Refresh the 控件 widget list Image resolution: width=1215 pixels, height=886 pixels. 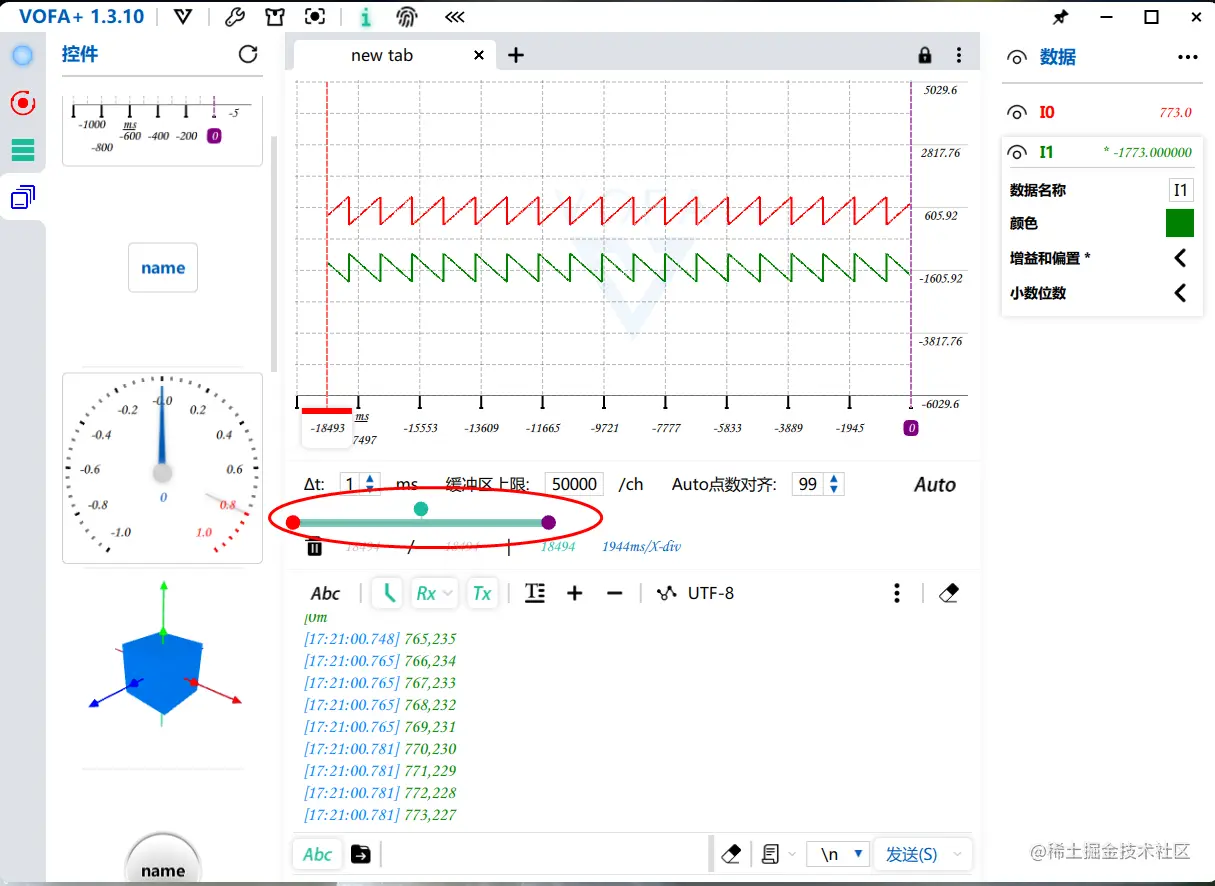point(248,54)
